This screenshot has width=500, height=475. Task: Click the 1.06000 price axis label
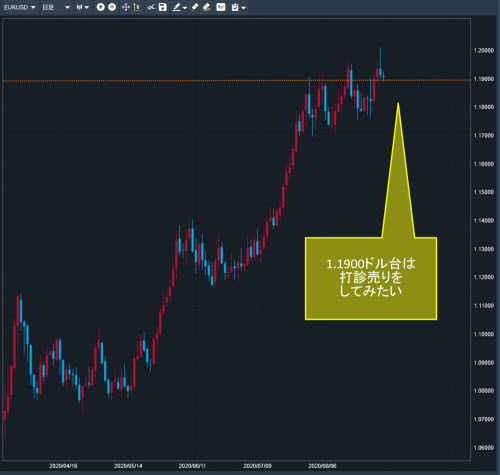click(484, 448)
